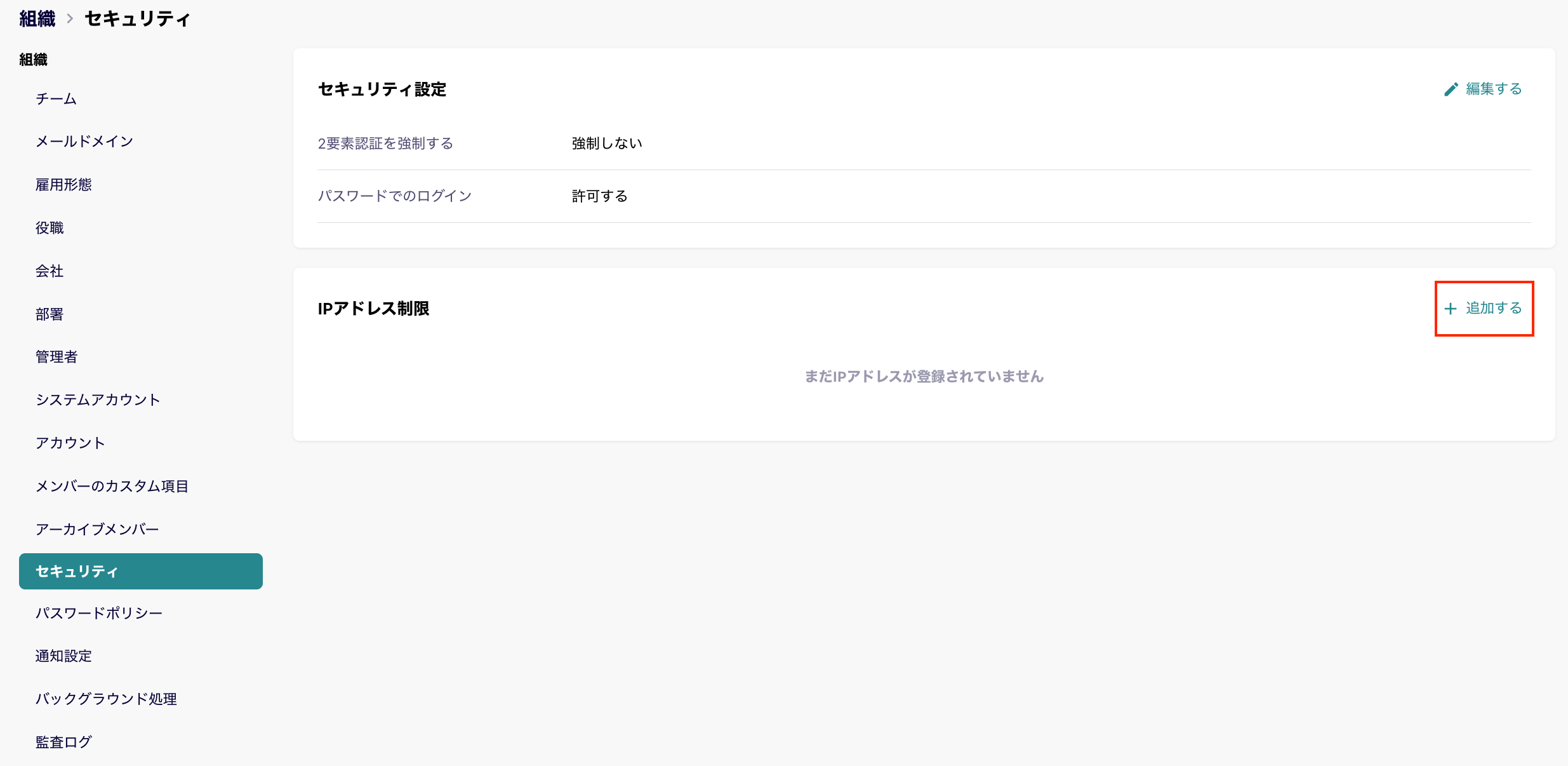The width and height of the screenshot is (1568, 766).
Task: Open パスワードポリシー settings
Action: pyautogui.click(x=99, y=613)
